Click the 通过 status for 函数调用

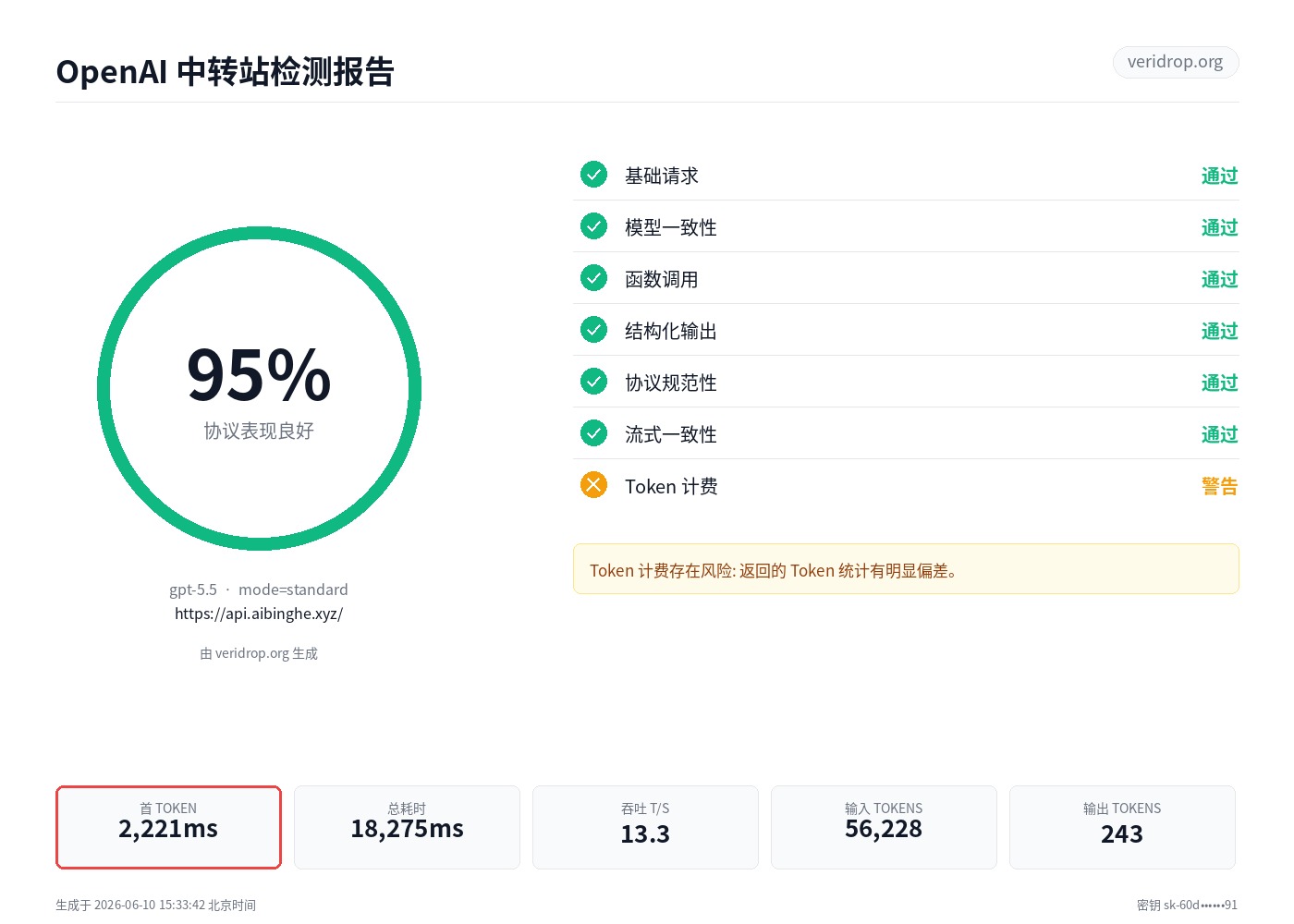[1219, 279]
